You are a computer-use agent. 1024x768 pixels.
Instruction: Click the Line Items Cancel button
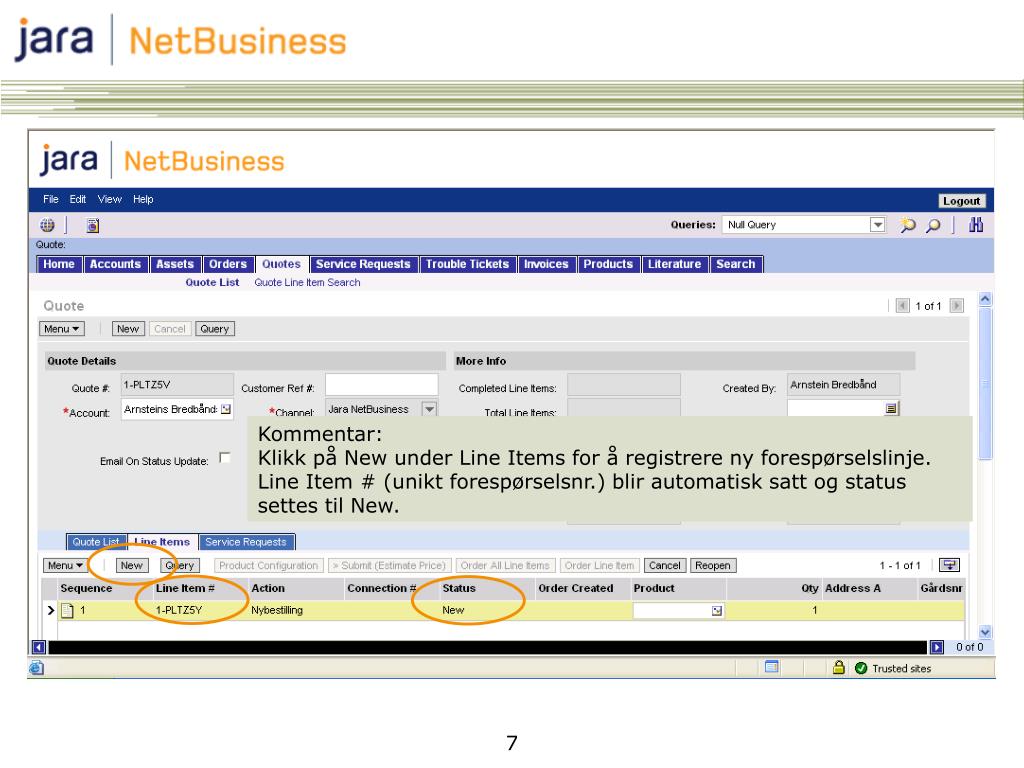(665, 566)
